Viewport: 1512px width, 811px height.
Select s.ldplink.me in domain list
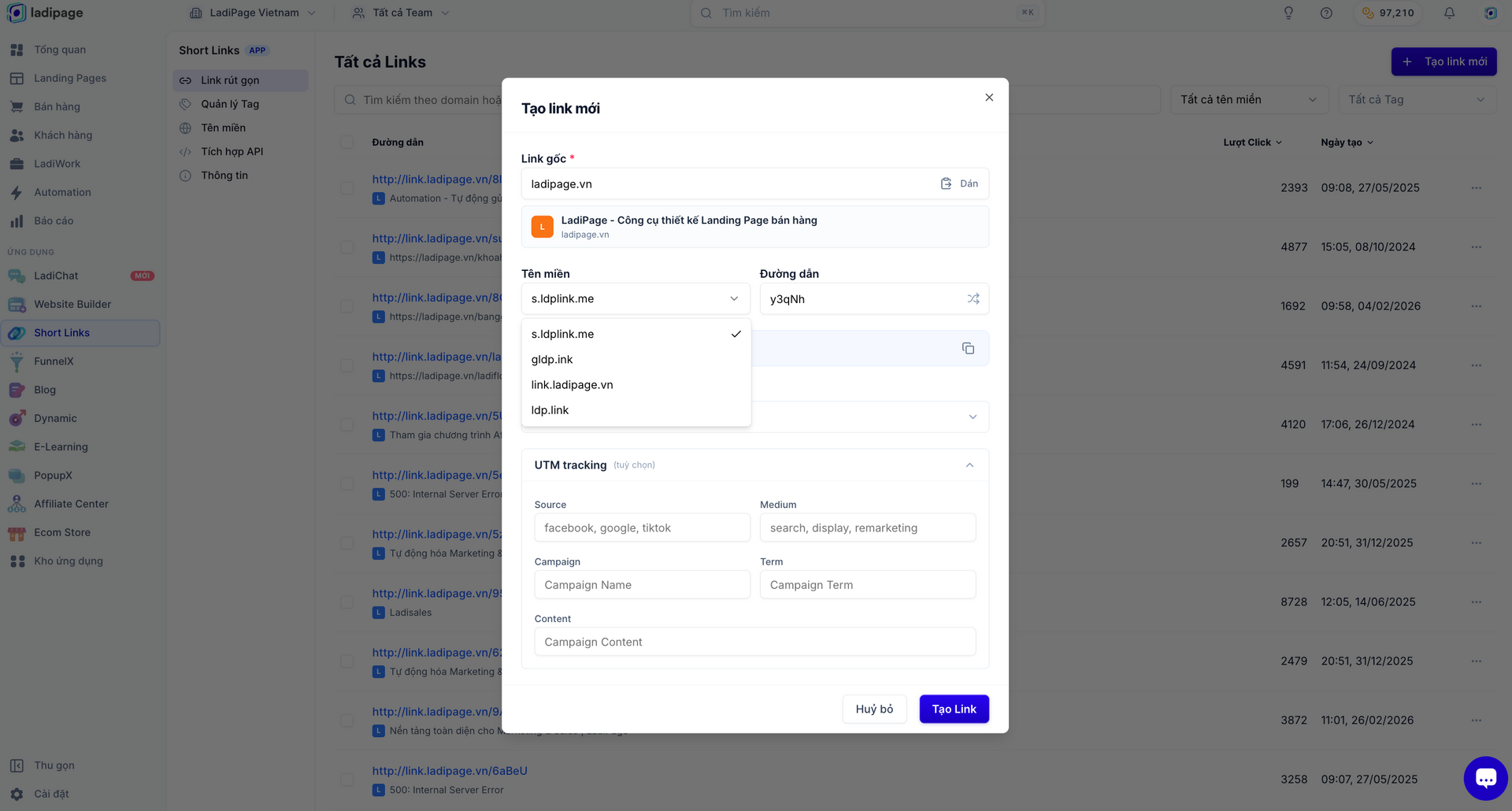click(x=636, y=334)
